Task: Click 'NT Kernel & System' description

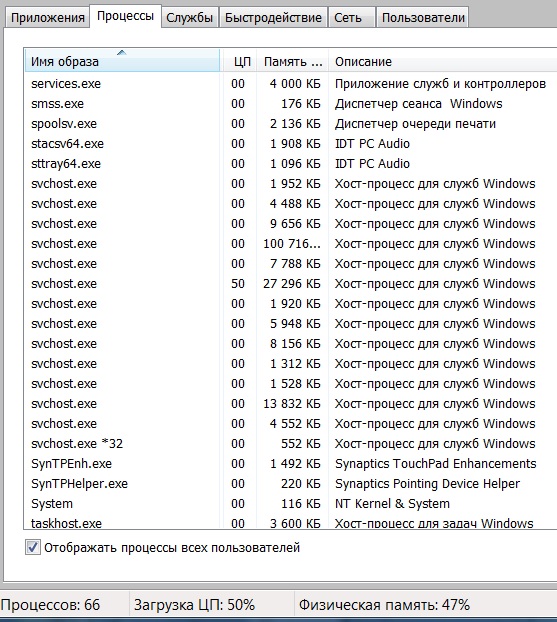Action: click(392, 504)
